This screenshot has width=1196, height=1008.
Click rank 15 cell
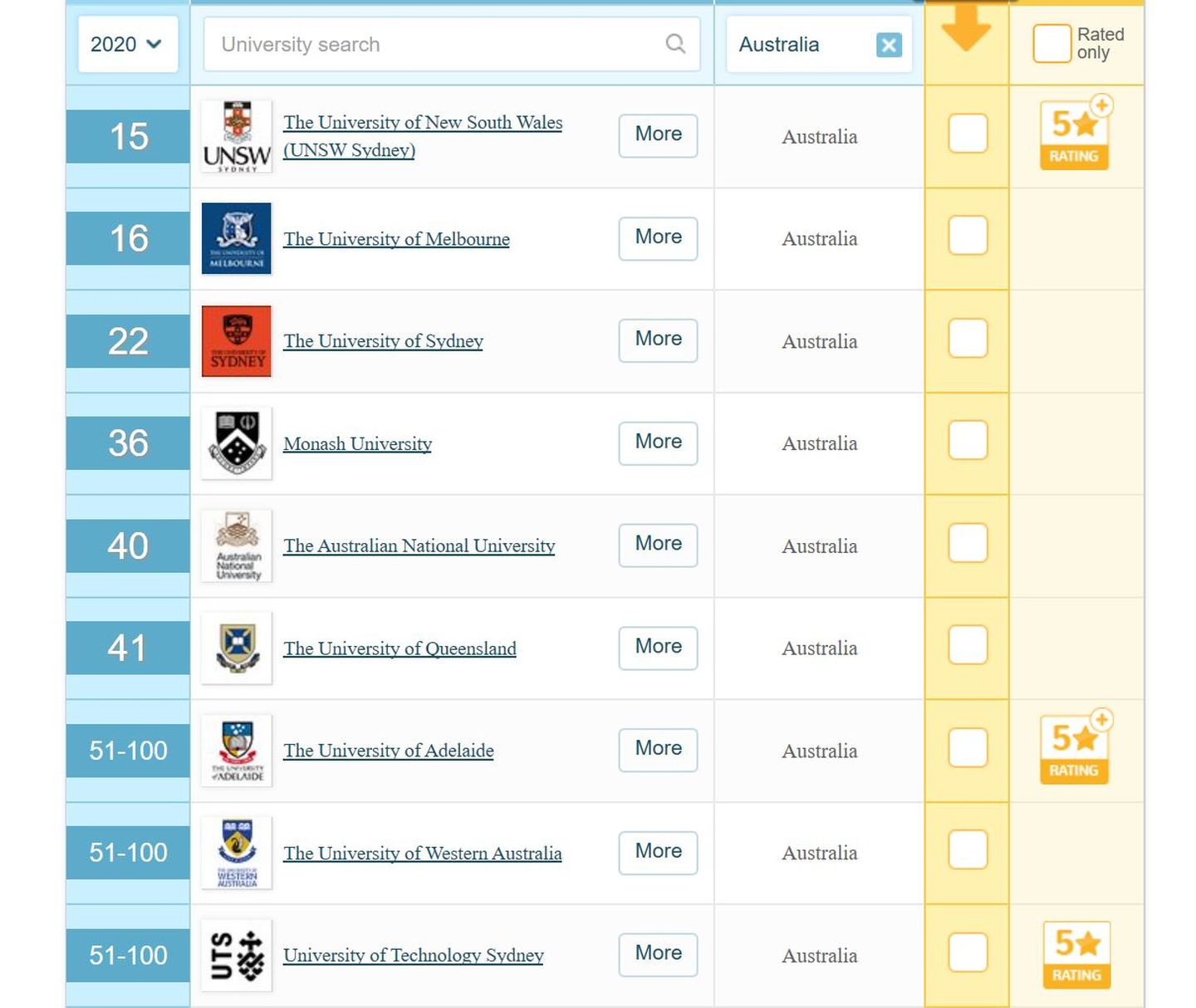pos(128,136)
